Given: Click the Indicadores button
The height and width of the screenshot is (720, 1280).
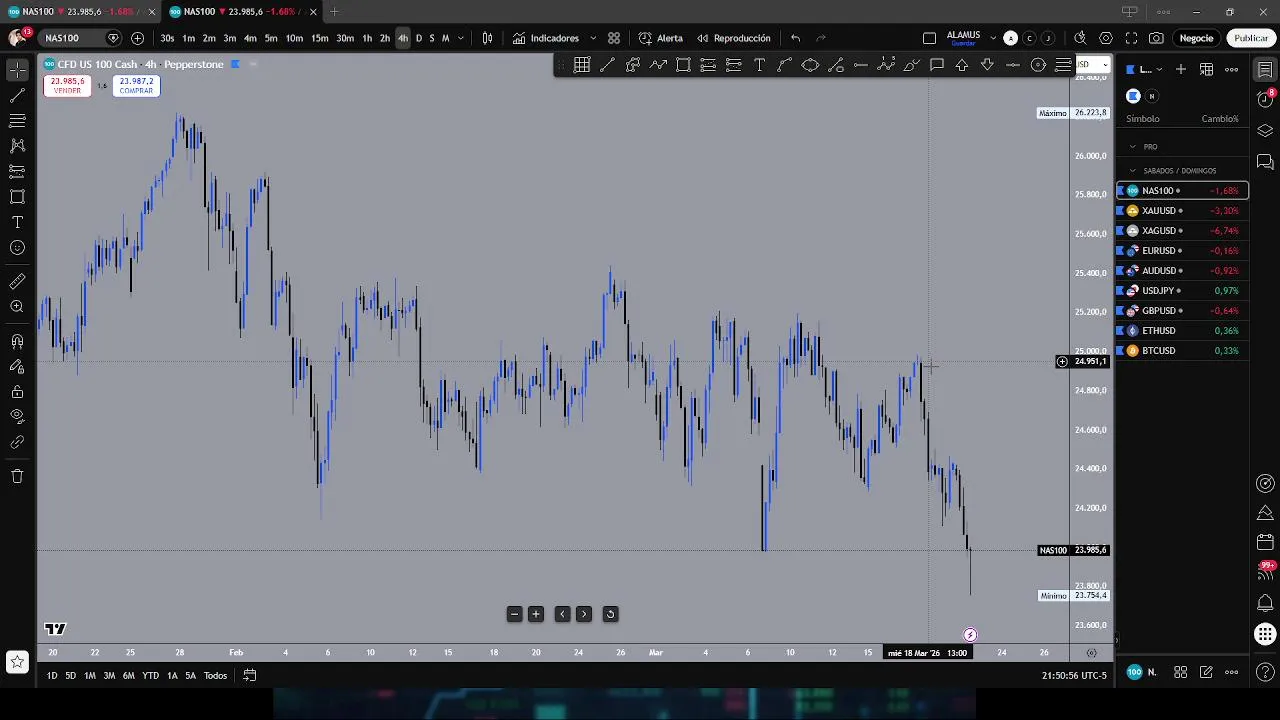Looking at the screenshot, I should click(x=546, y=38).
